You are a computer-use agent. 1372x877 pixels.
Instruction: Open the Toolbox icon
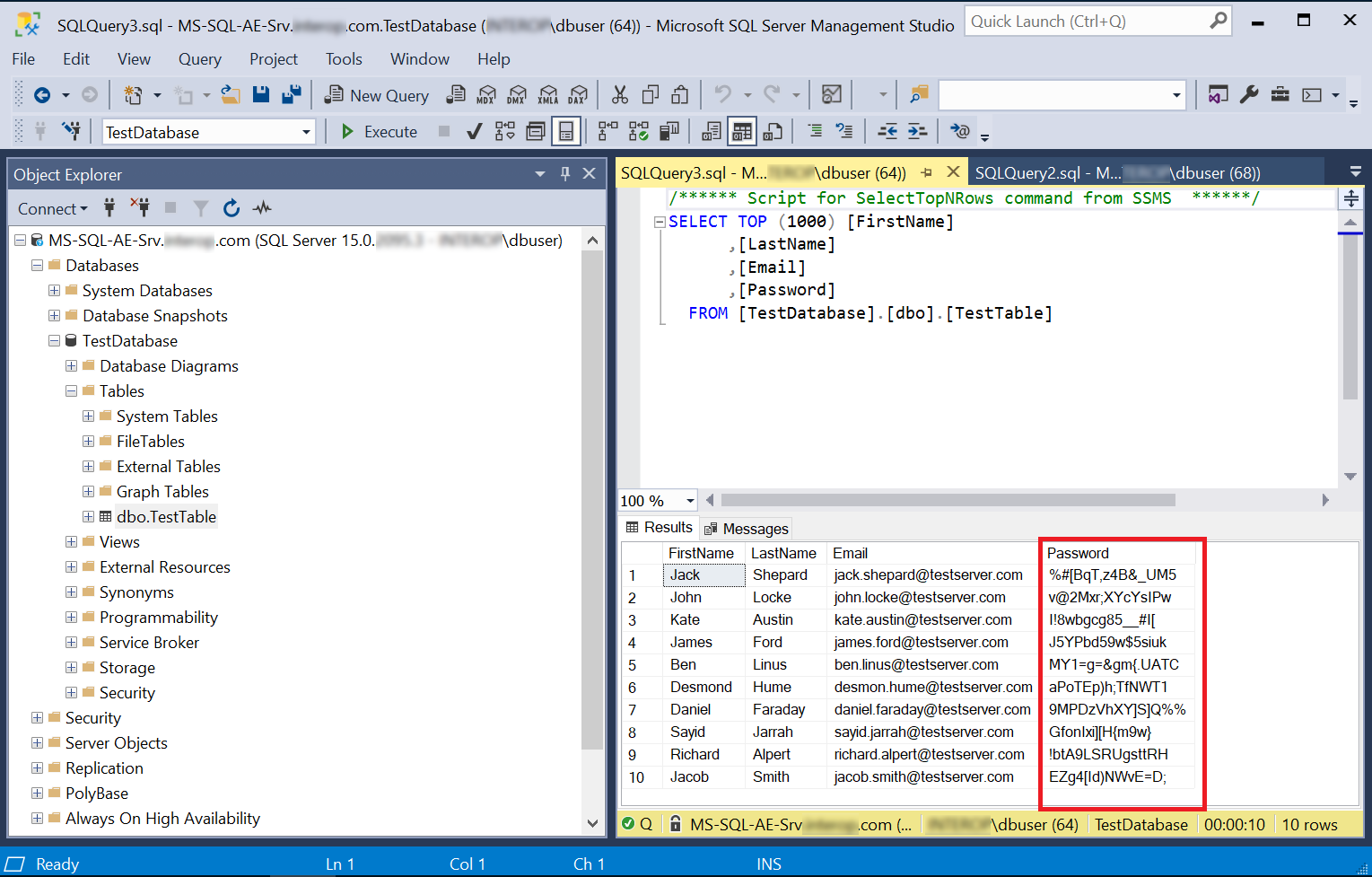pyautogui.click(x=1280, y=95)
